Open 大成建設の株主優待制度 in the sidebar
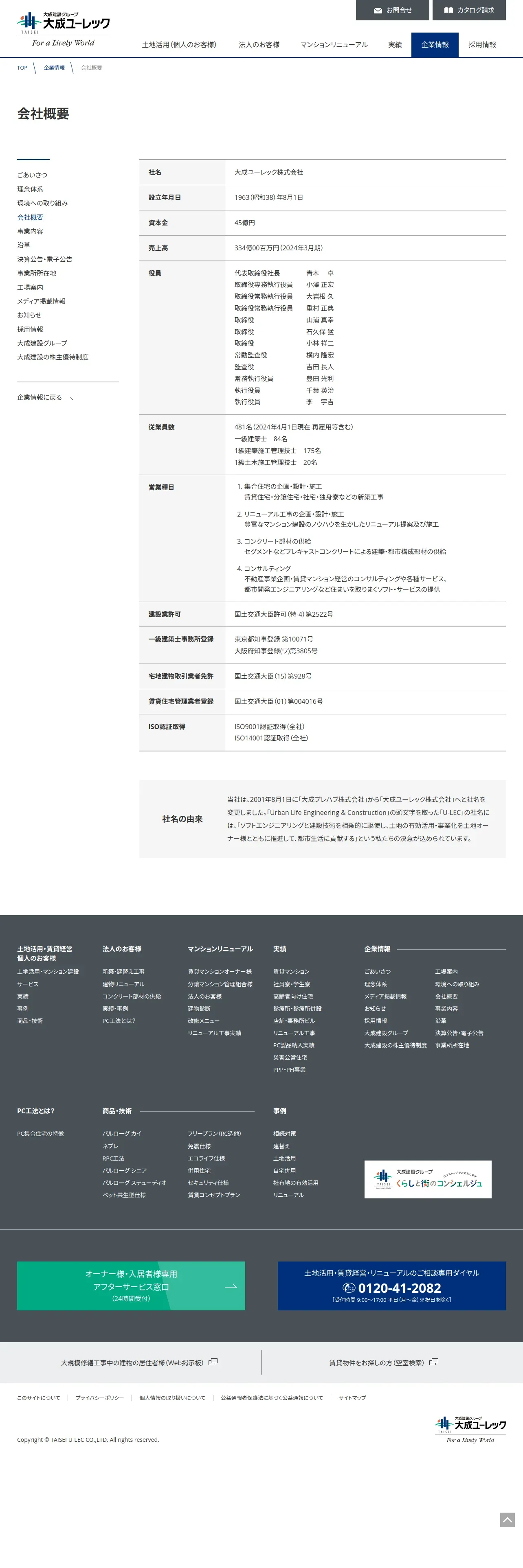The height and width of the screenshot is (1568, 523). point(53,357)
